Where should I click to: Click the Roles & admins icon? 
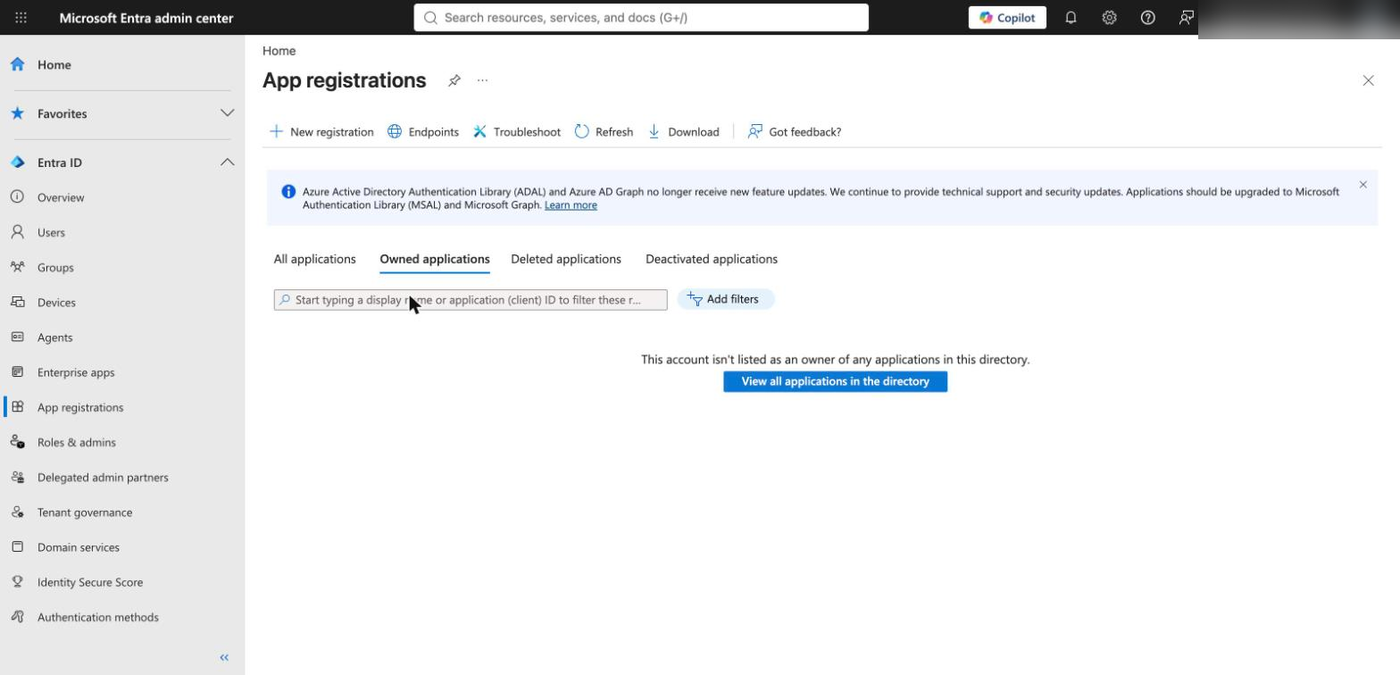point(18,442)
